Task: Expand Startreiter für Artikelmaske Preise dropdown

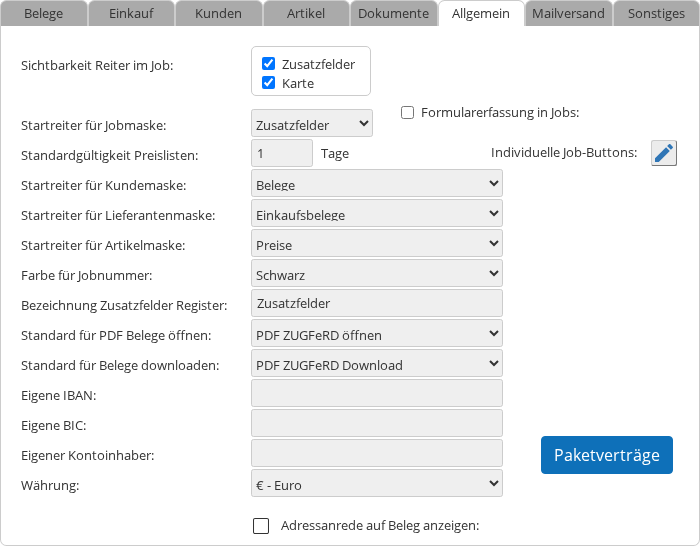Action: tap(376, 244)
